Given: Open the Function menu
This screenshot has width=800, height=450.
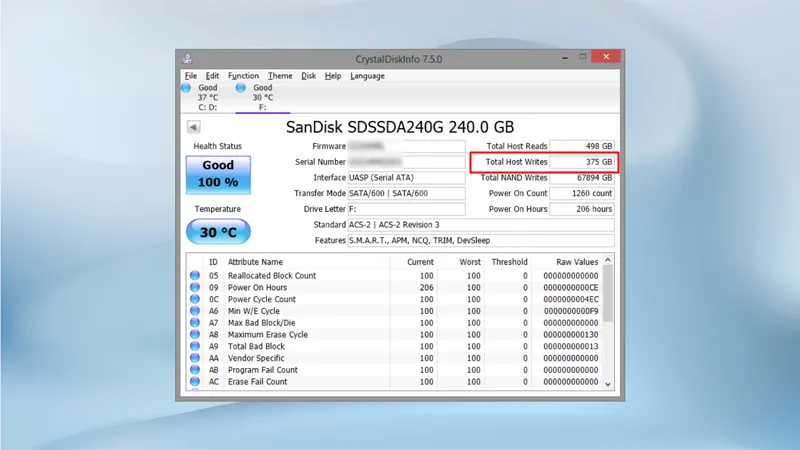Looking at the screenshot, I should [x=243, y=76].
